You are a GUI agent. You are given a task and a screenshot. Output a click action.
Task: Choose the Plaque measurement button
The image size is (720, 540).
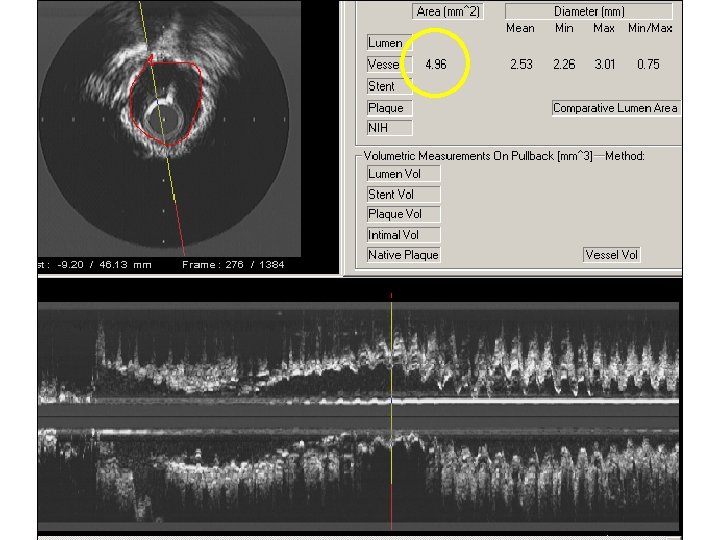pyautogui.click(x=386, y=108)
